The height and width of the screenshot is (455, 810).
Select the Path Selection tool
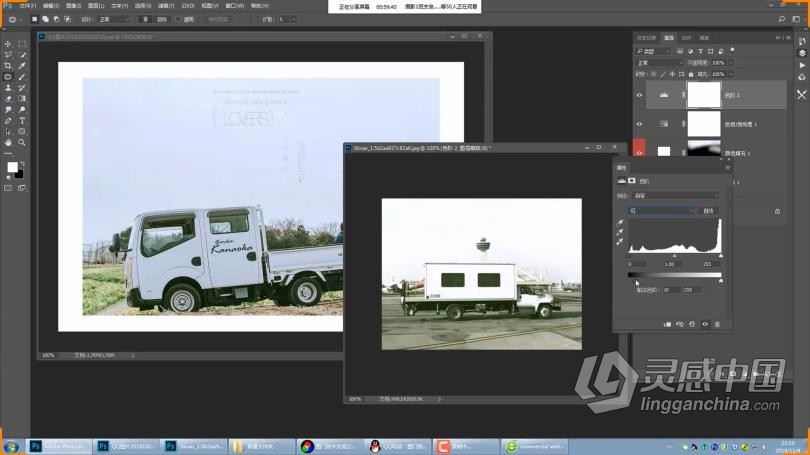click(8, 131)
